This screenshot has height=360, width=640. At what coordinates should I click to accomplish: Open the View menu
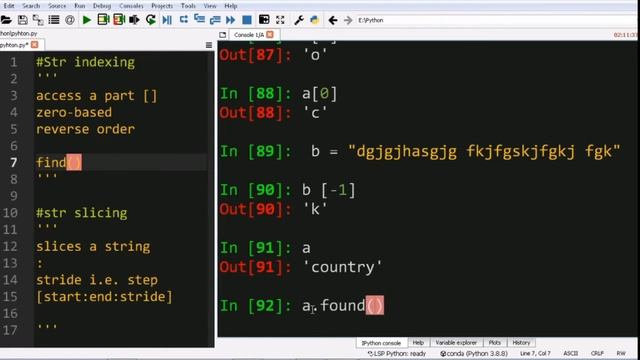click(x=210, y=6)
